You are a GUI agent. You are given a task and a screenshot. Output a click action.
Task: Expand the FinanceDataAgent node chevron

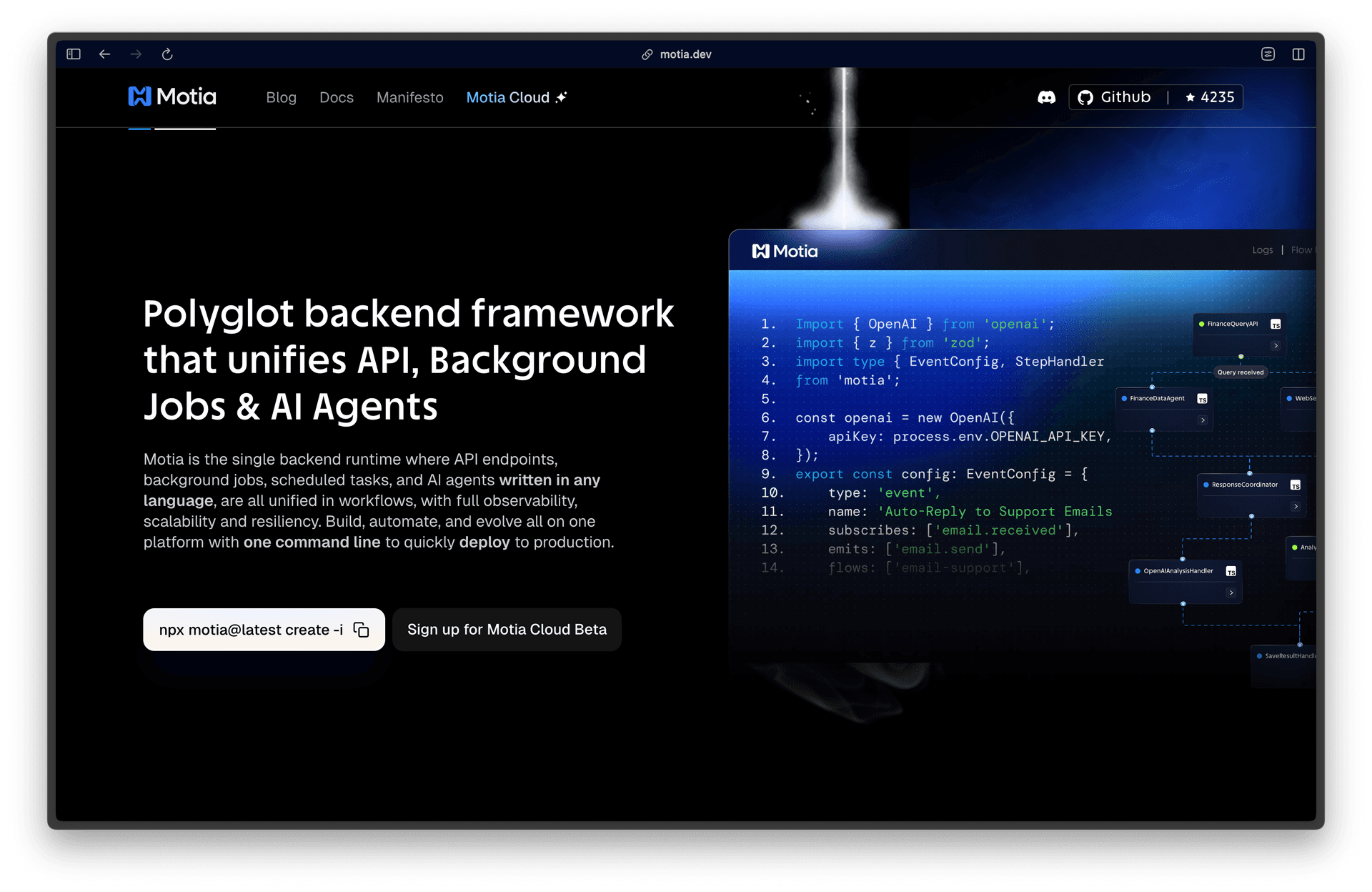click(1203, 420)
